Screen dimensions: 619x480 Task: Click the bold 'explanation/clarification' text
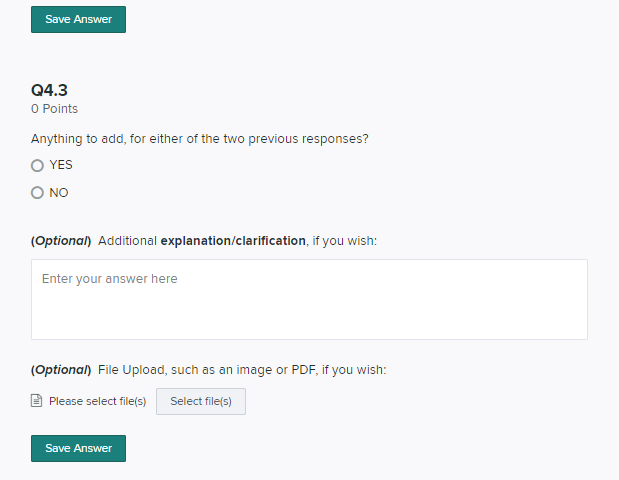[x=233, y=241]
